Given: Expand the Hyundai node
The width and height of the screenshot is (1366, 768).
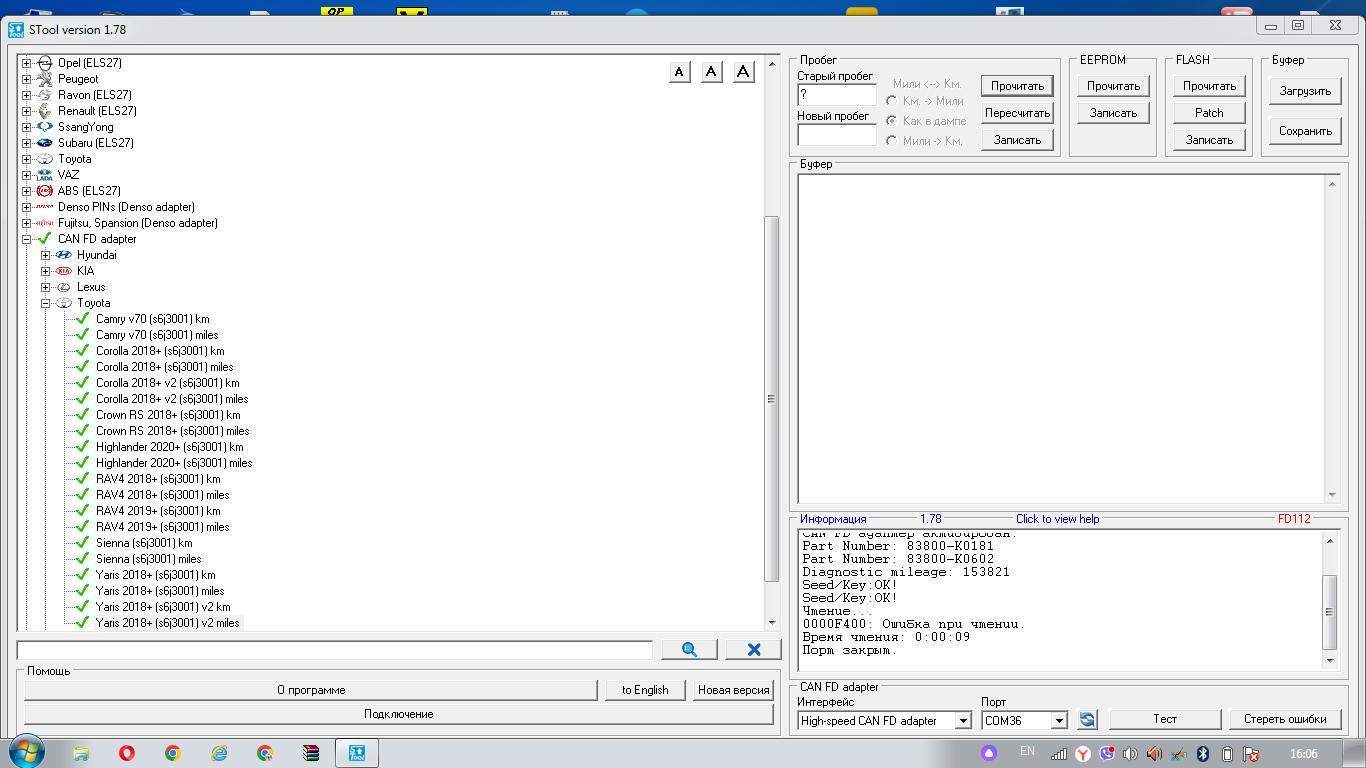Looking at the screenshot, I should pos(45,255).
